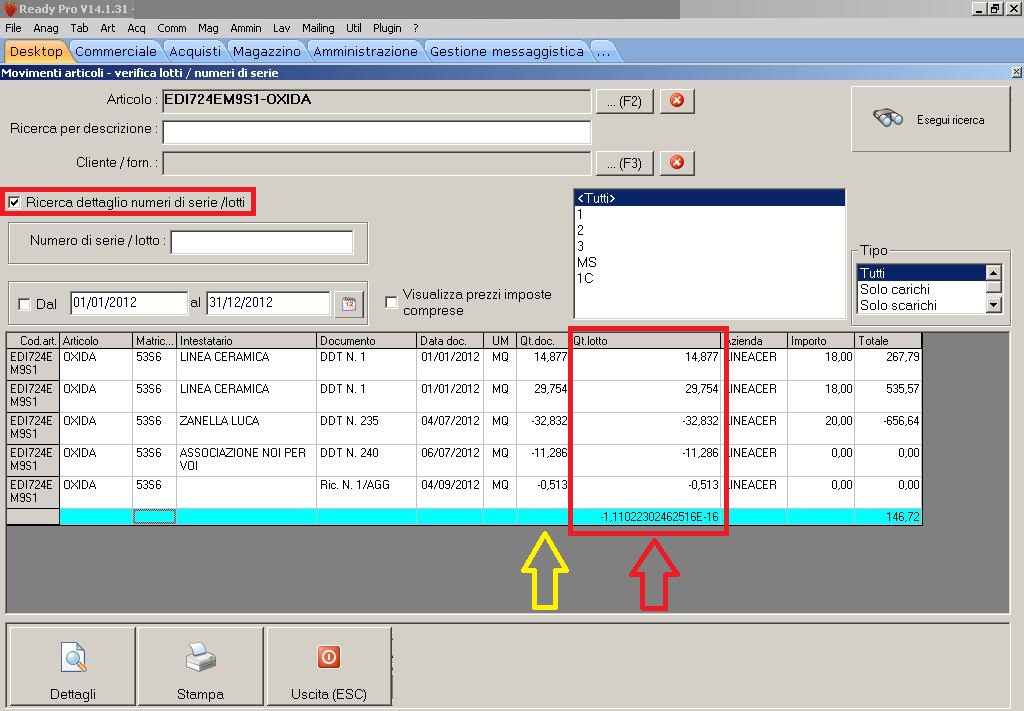Switch to the Acquisti tab
Viewport: 1024px width, 711px height.
click(195, 51)
